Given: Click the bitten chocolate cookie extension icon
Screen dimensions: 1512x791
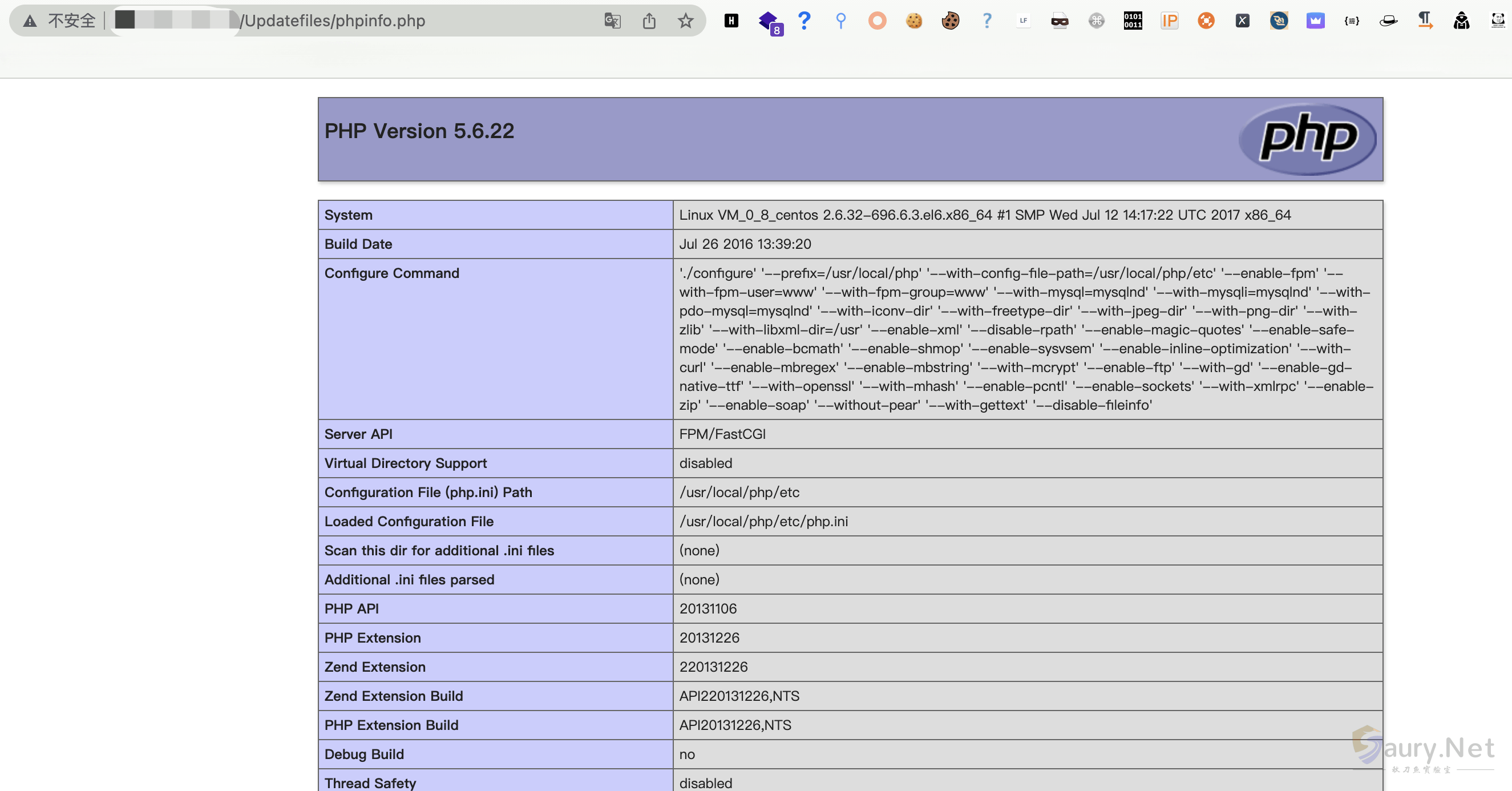Looking at the screenshot, I should [x=951, y=21].
